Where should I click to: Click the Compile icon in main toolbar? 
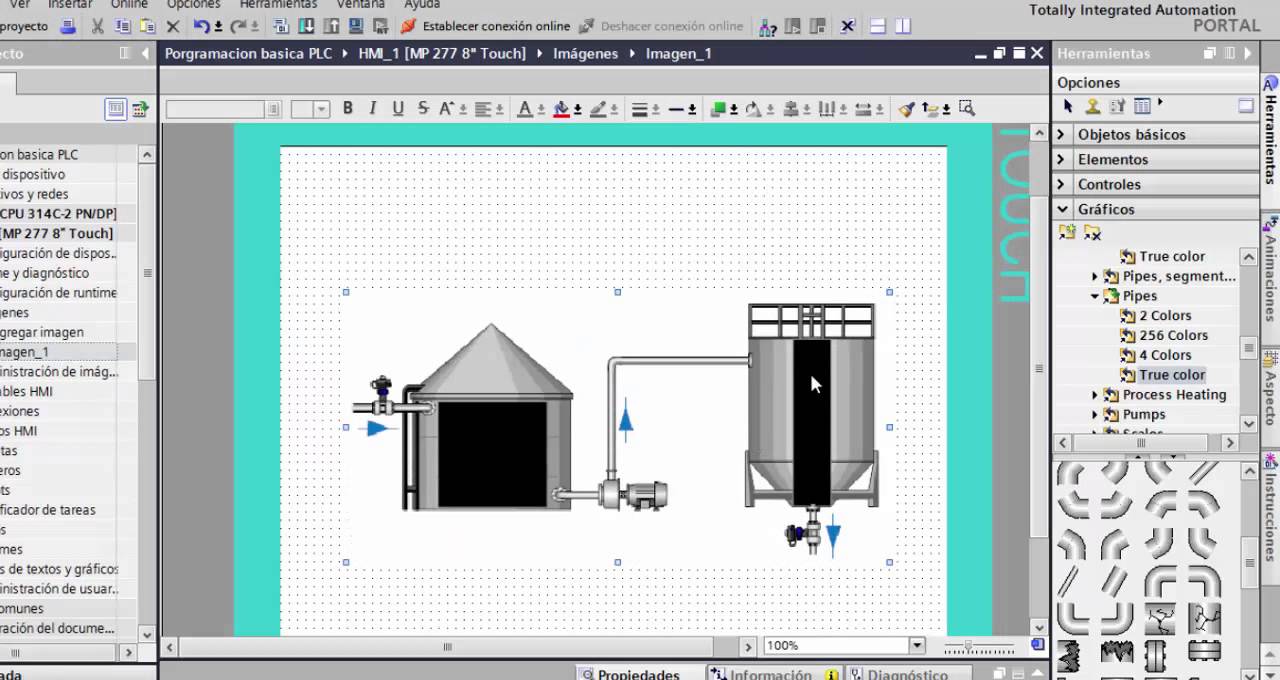[281, 26]
